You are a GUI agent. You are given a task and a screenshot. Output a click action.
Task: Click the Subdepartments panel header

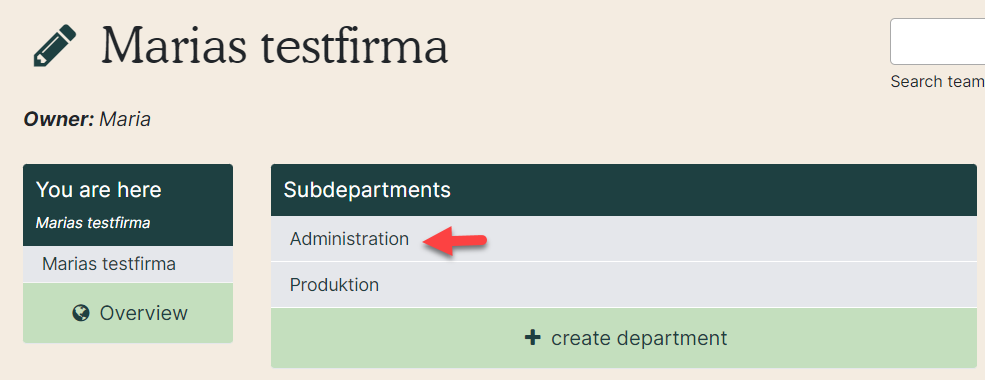(624, 190)
